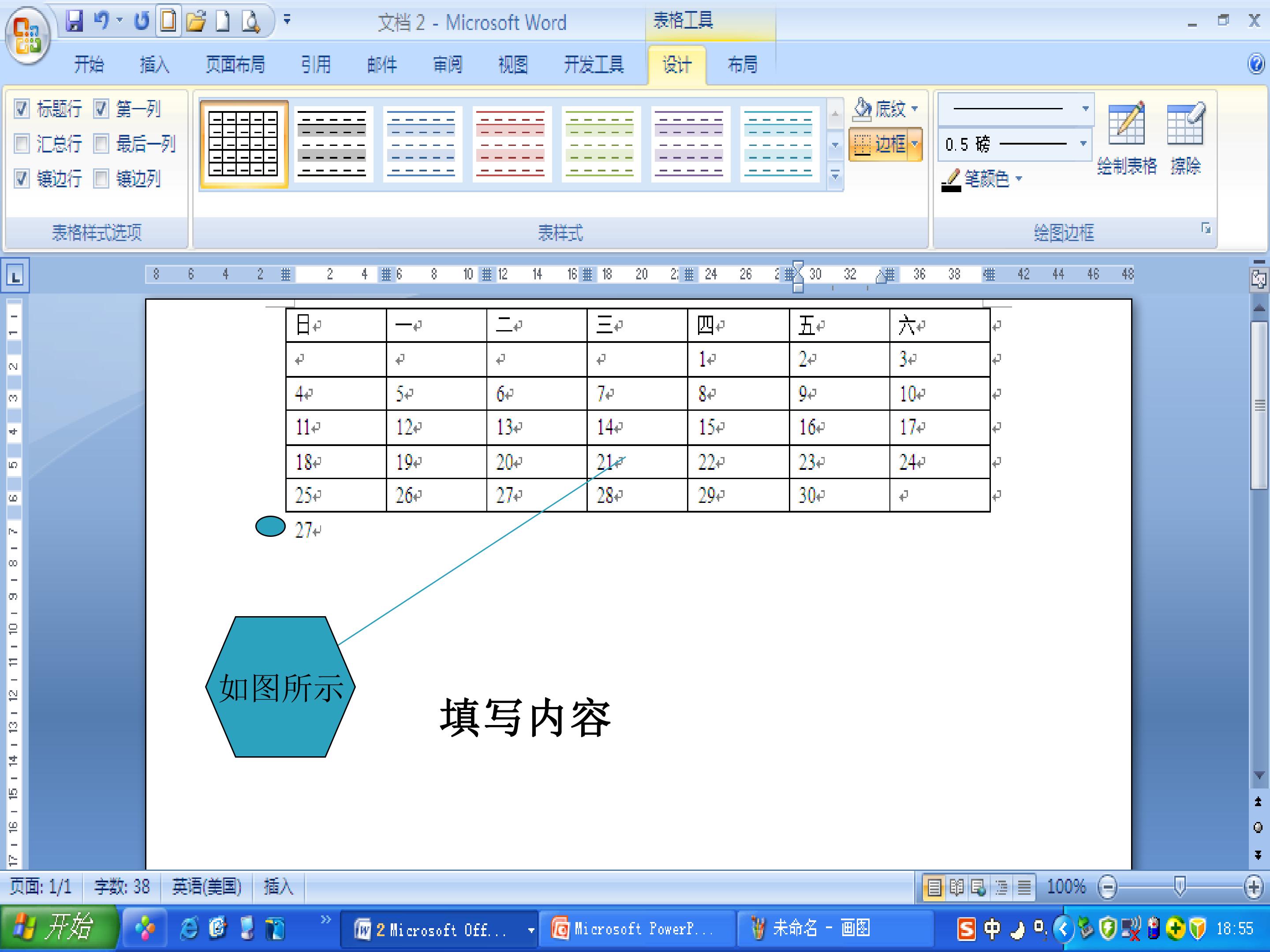
Task: Click the ruler tab selector L icon
Action: 15,277
